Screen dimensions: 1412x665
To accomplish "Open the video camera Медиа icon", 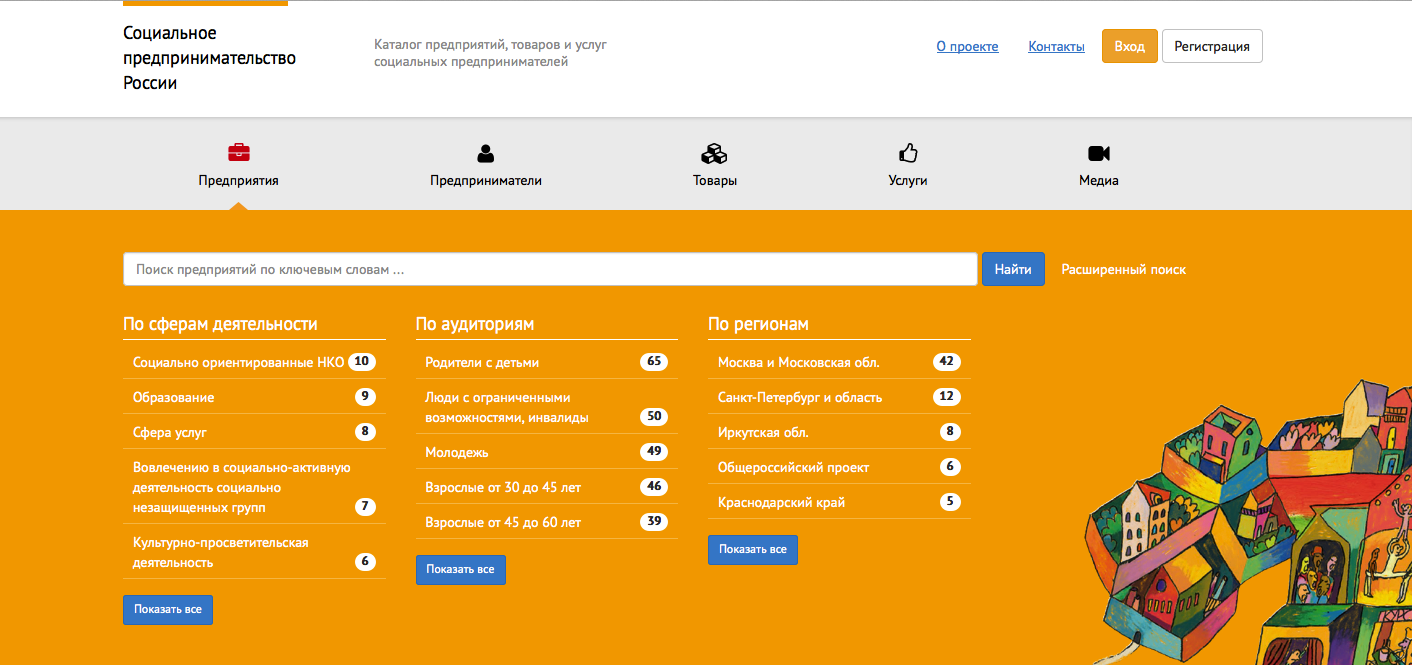I will tap(1099, 153).
